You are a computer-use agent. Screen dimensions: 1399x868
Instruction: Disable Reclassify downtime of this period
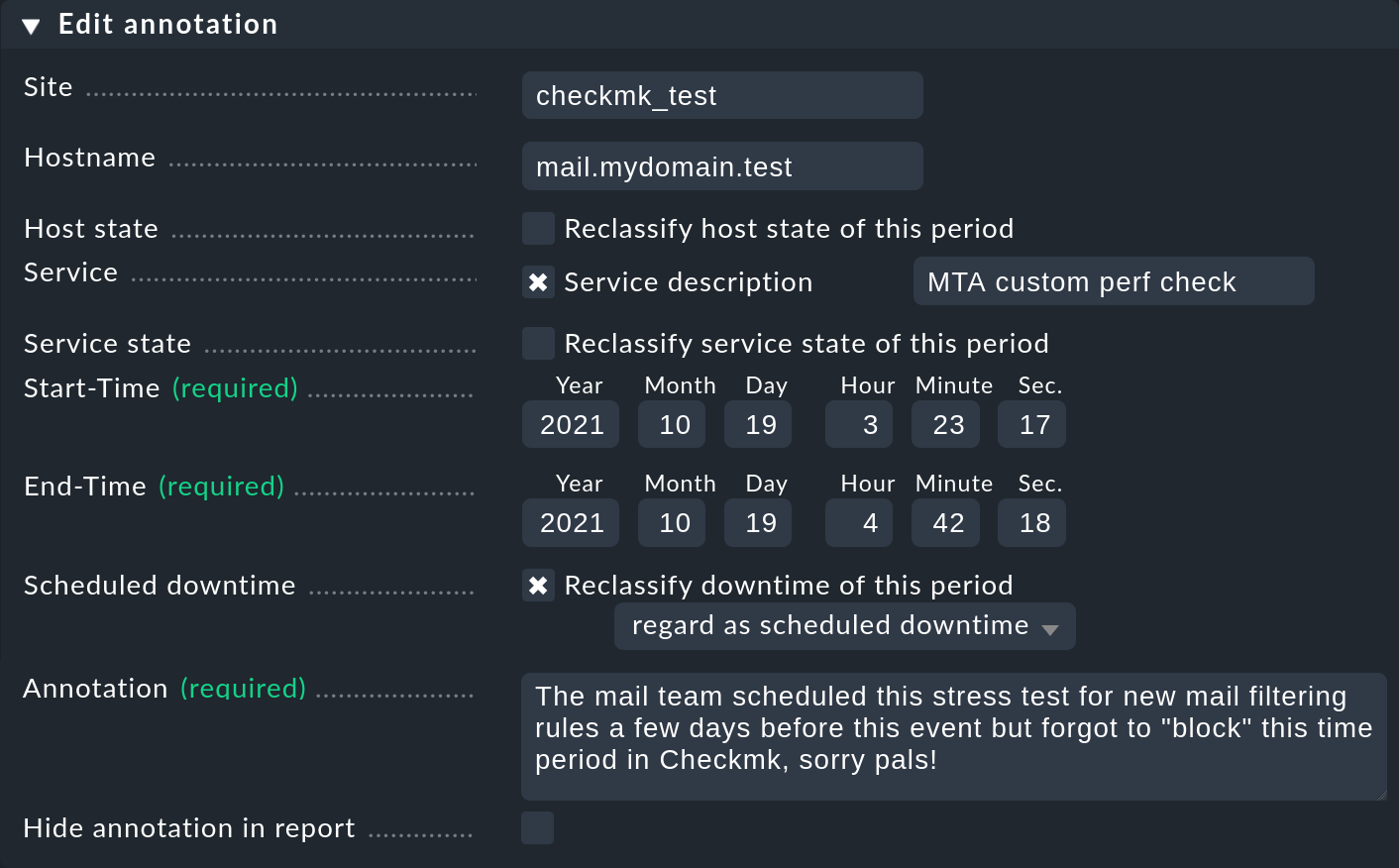pyautogui.click(x=538, y=586)
